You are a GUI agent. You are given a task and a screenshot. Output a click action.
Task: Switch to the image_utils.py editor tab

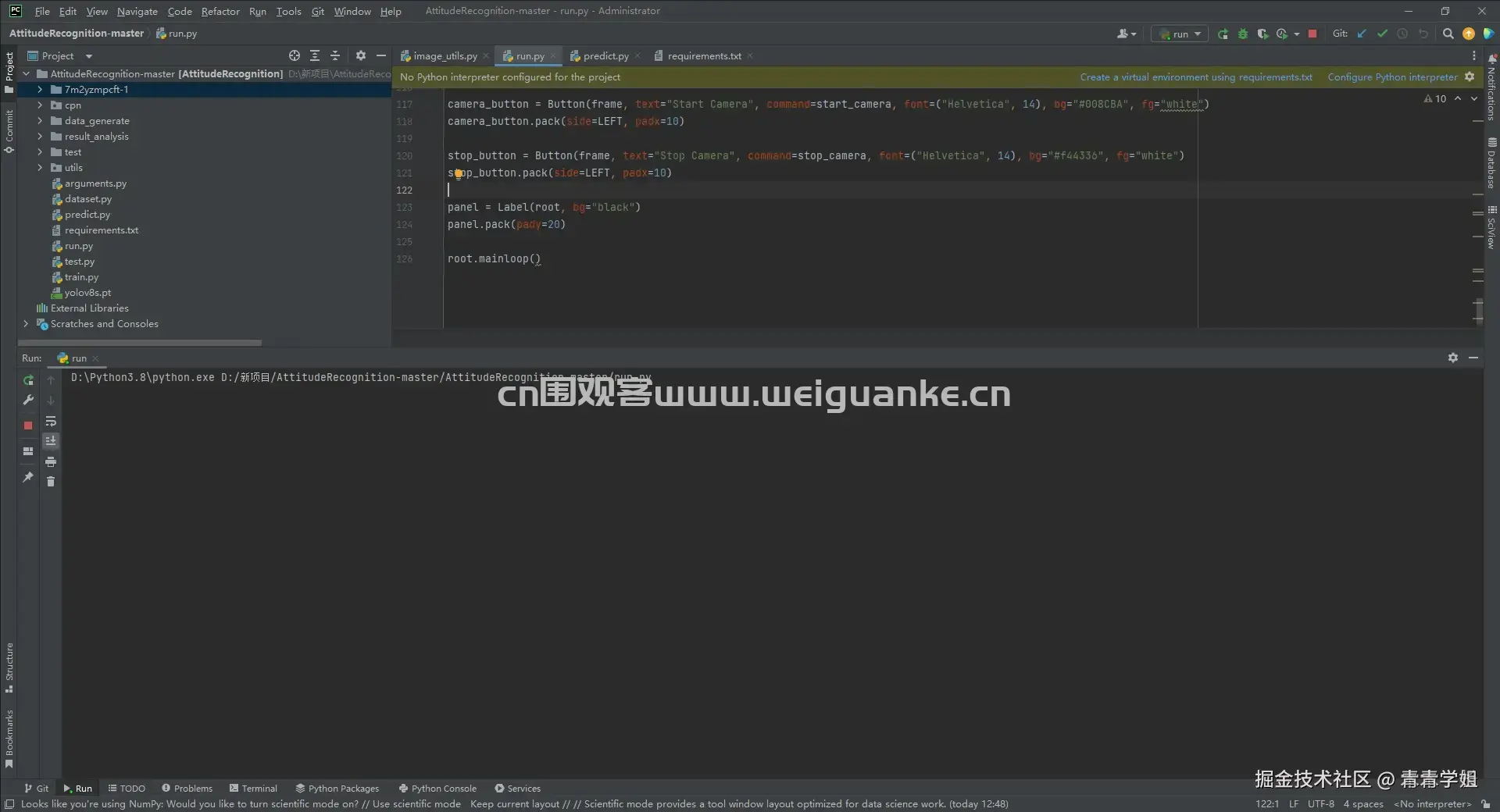point(444,55)
